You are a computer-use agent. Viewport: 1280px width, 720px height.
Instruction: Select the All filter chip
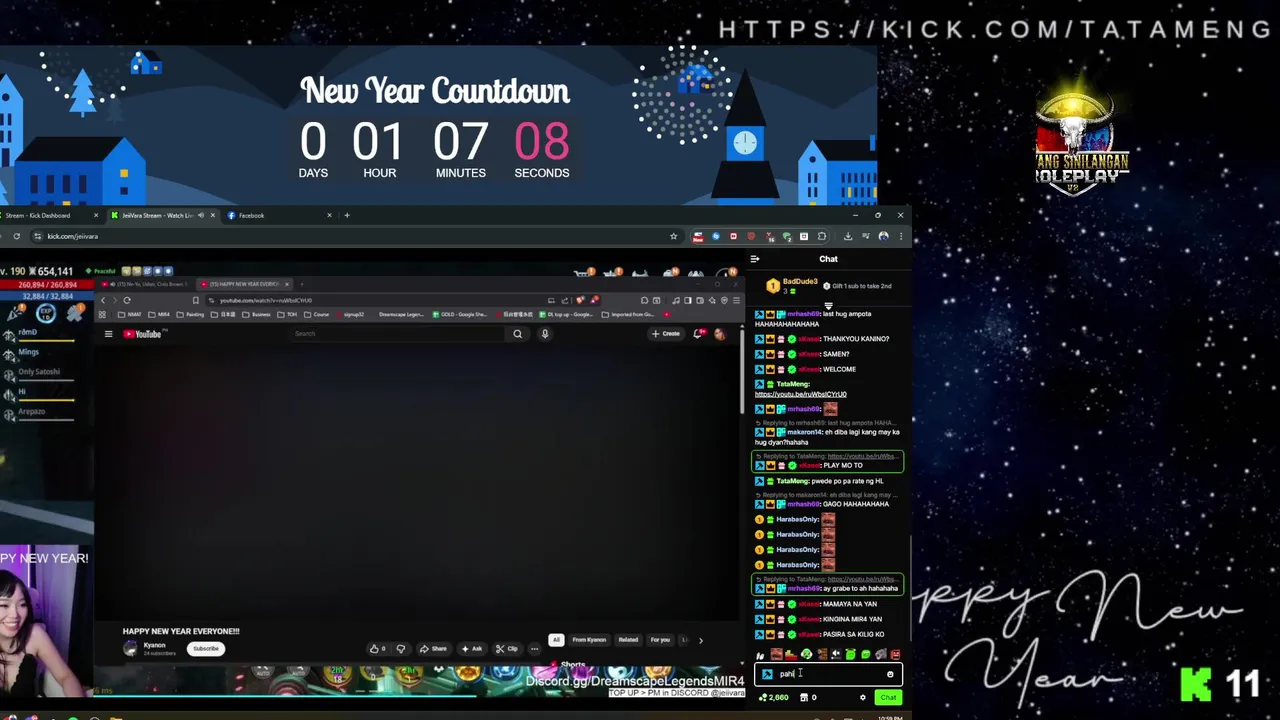coord(556,640)
